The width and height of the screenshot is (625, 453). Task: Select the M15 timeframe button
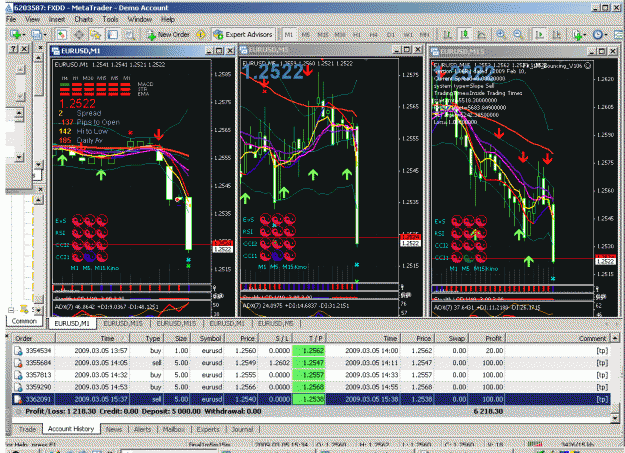pyautogui.click(x=323, y=35)
